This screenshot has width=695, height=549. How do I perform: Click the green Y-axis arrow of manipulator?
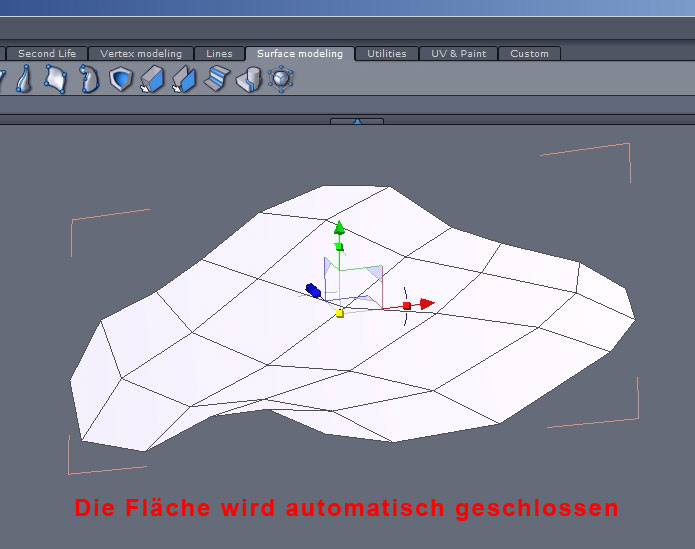coord(340,227)
